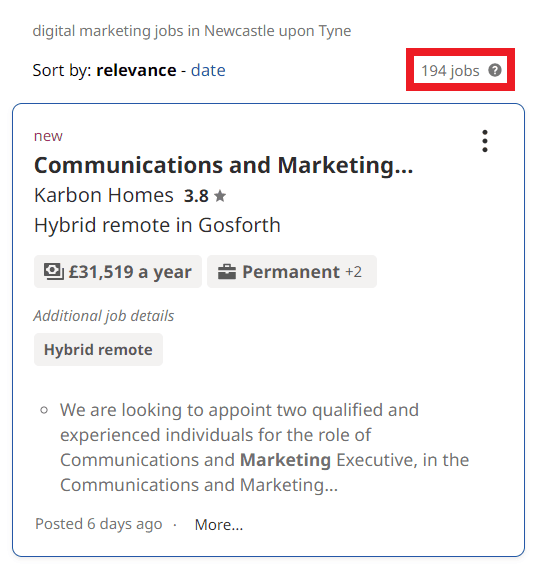Image resolution: width=537 pixels, height=569 pixels.
Task: Open the three-dot menu on Karbon Homes job
Action: tap(485, 141)
